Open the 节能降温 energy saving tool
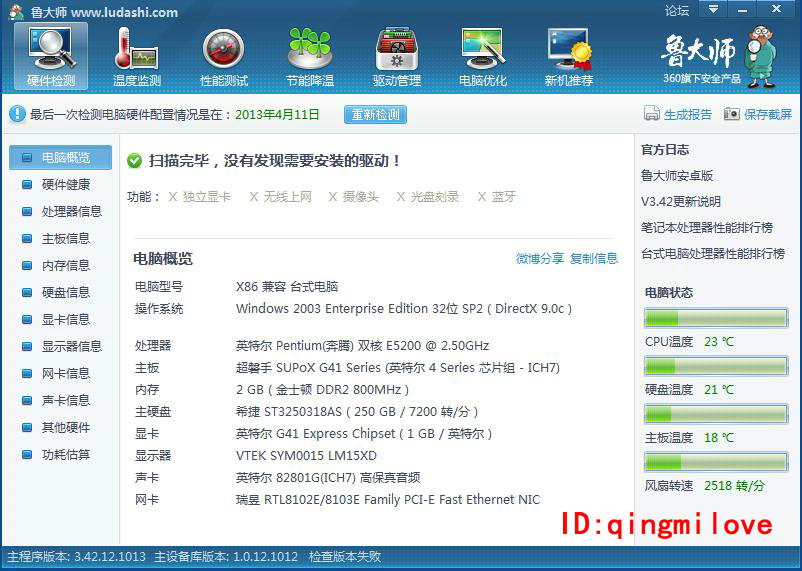Screen dimensions: 802x571 [310, 56]
